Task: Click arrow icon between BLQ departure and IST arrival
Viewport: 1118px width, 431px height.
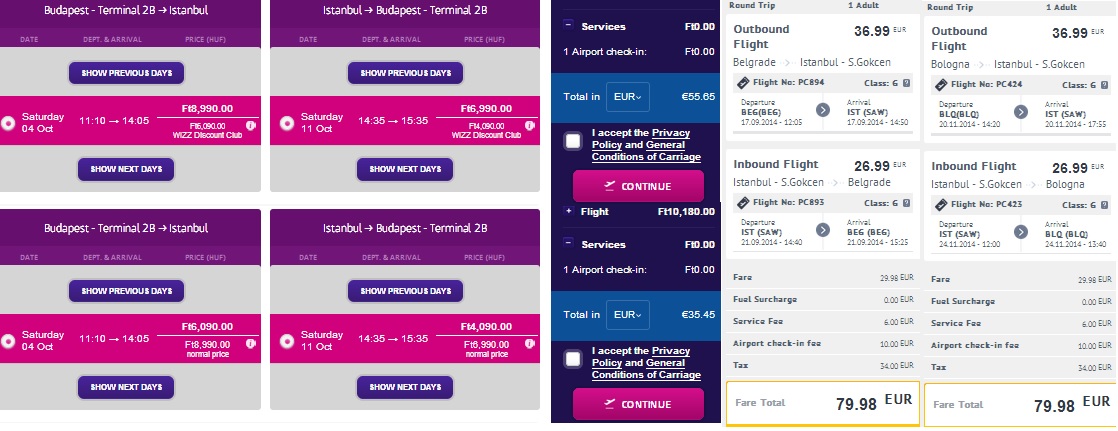Action: coord(1021,111)
